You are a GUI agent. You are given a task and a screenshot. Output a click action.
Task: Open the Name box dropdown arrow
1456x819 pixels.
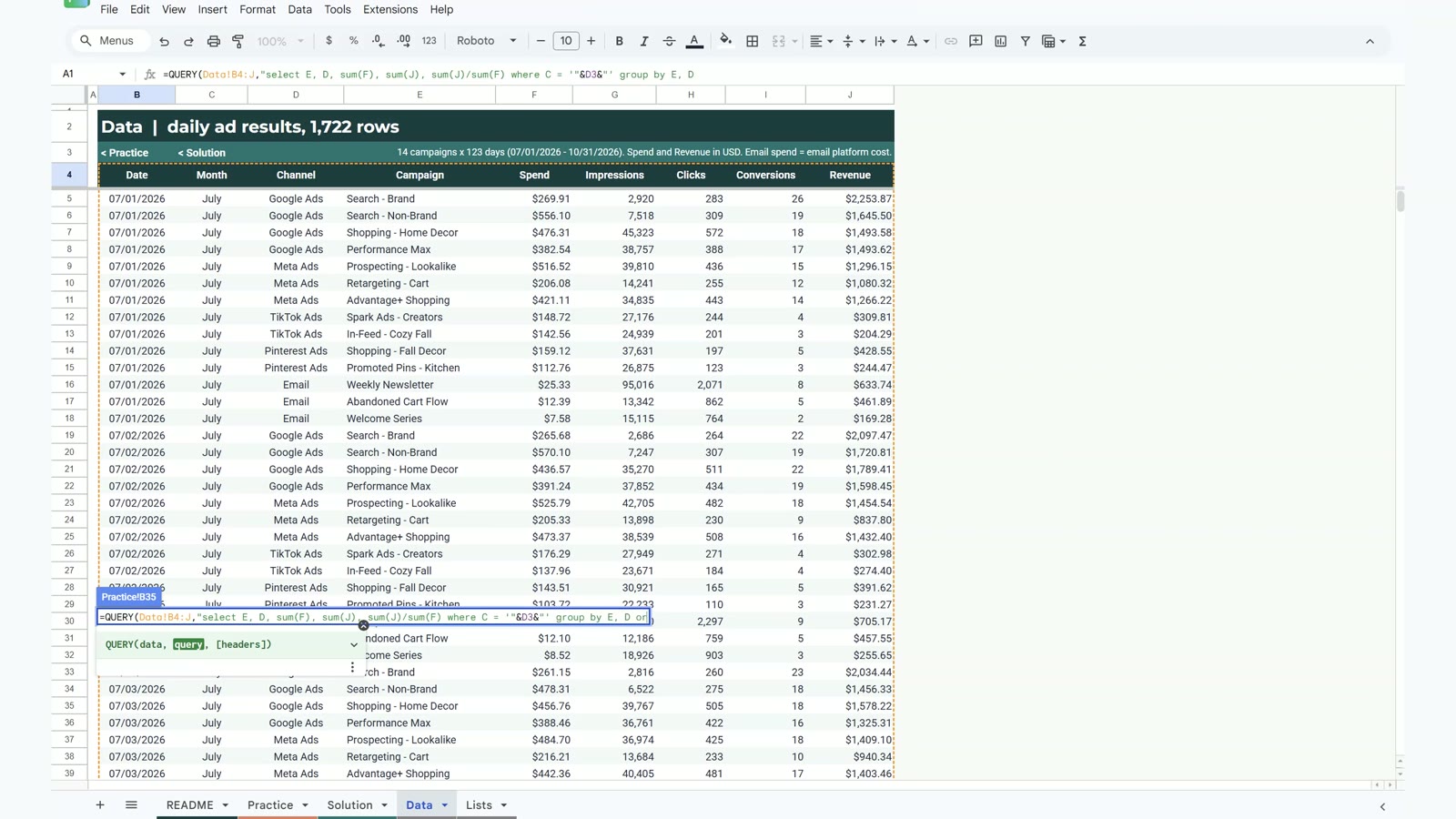click(x=122, y=74)
